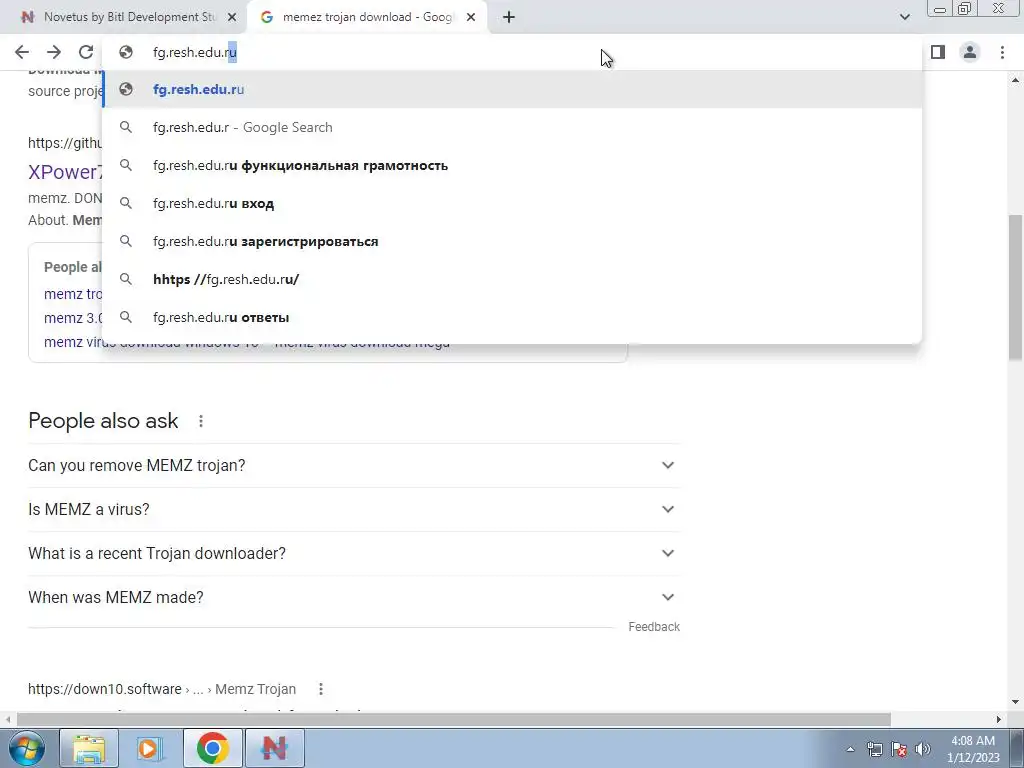The width and height of the screenshot is (1024, 768).
Task: Expand the 'When was MEMZ made?' question
Action: coord(353,597)
